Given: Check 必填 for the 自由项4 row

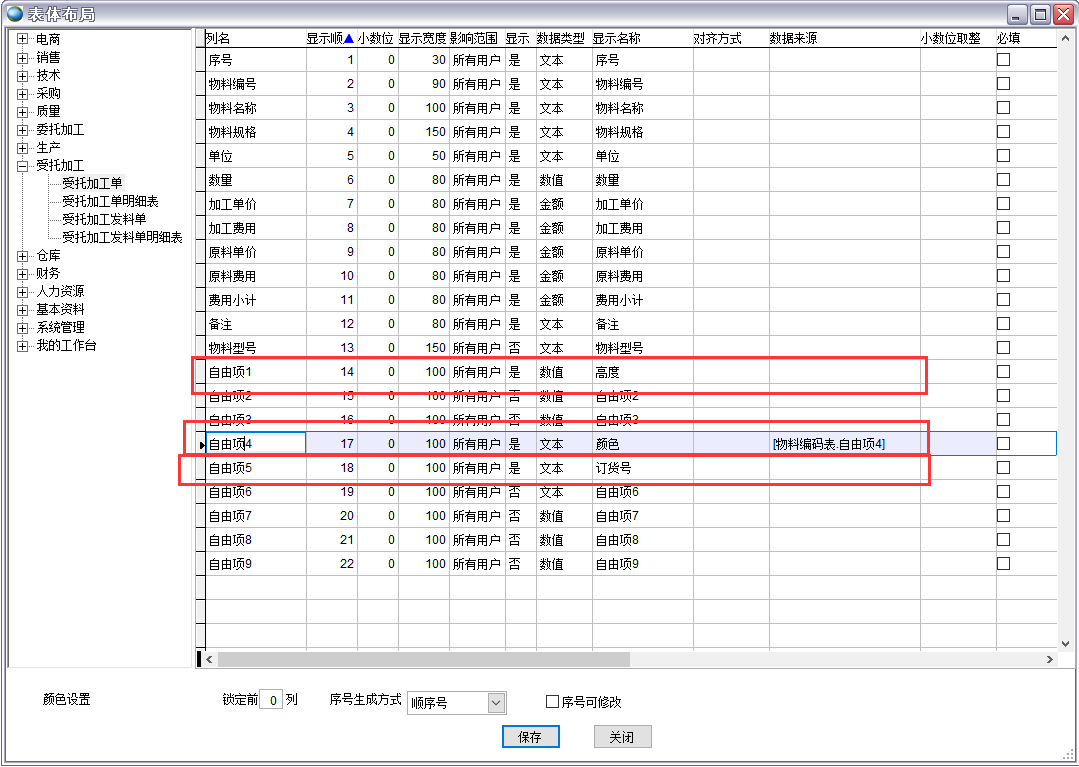Looking at the screenshot, I should 1003,444.
